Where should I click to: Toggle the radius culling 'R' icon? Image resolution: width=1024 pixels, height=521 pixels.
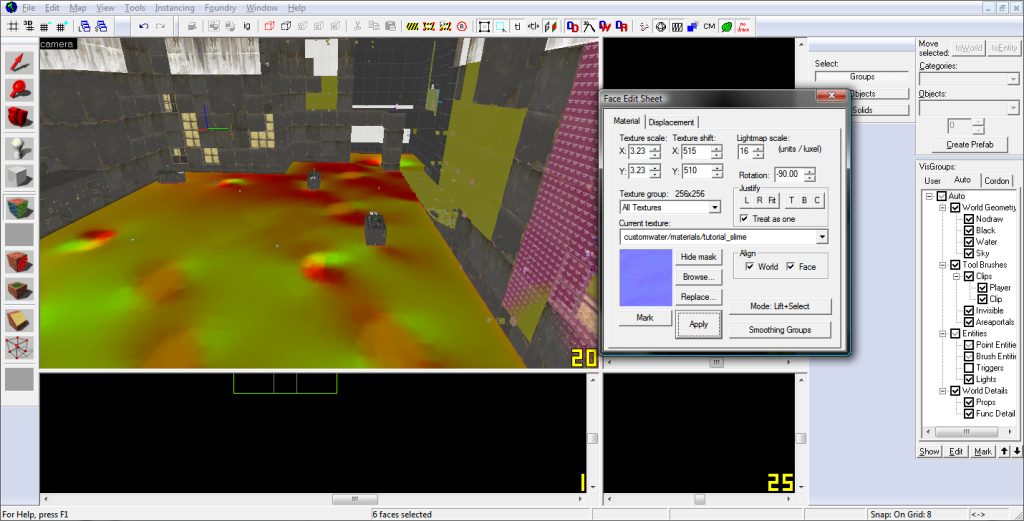point(462,27)
